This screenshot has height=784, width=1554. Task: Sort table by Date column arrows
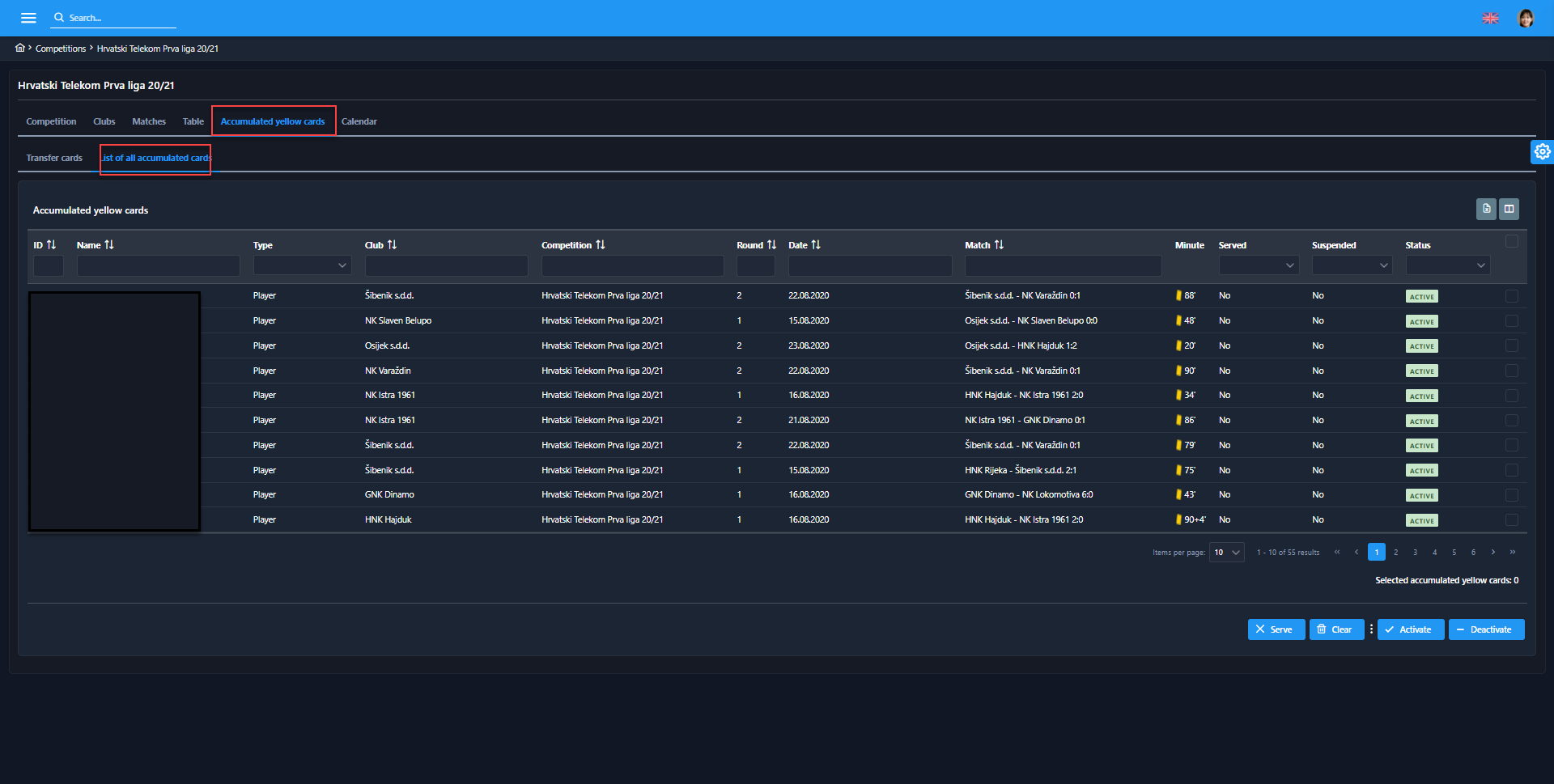coord(816,244)
